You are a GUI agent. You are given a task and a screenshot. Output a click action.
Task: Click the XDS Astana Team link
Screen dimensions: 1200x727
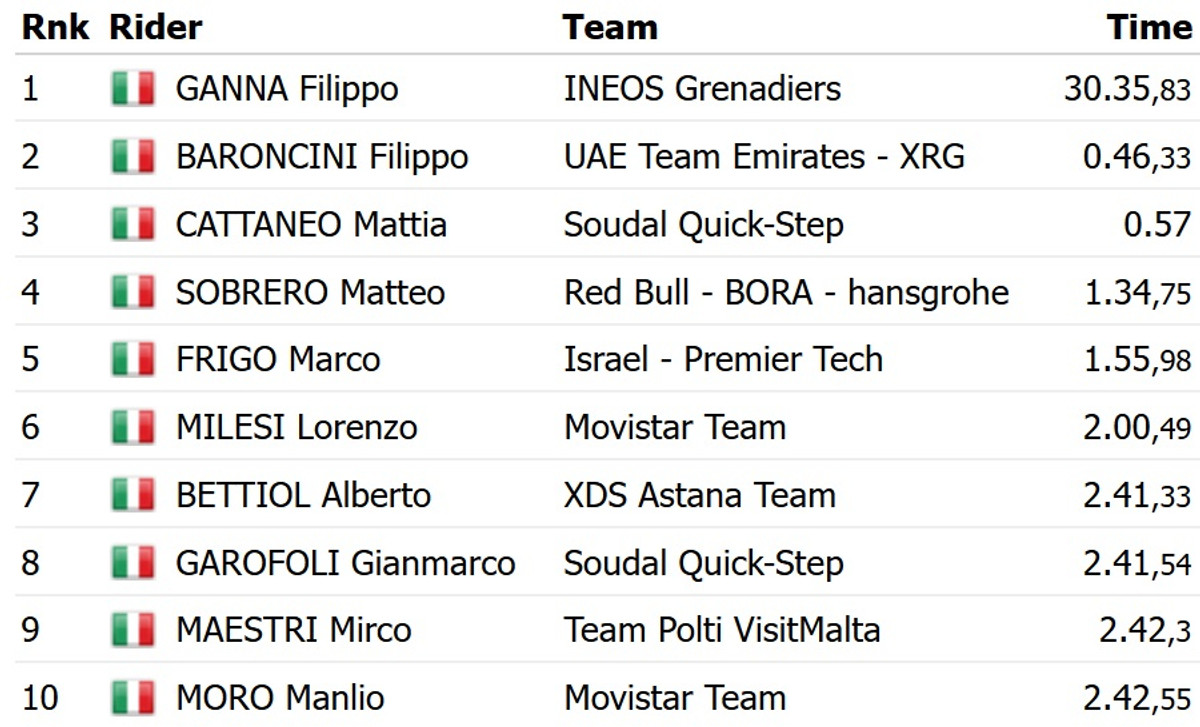[699, 495]
